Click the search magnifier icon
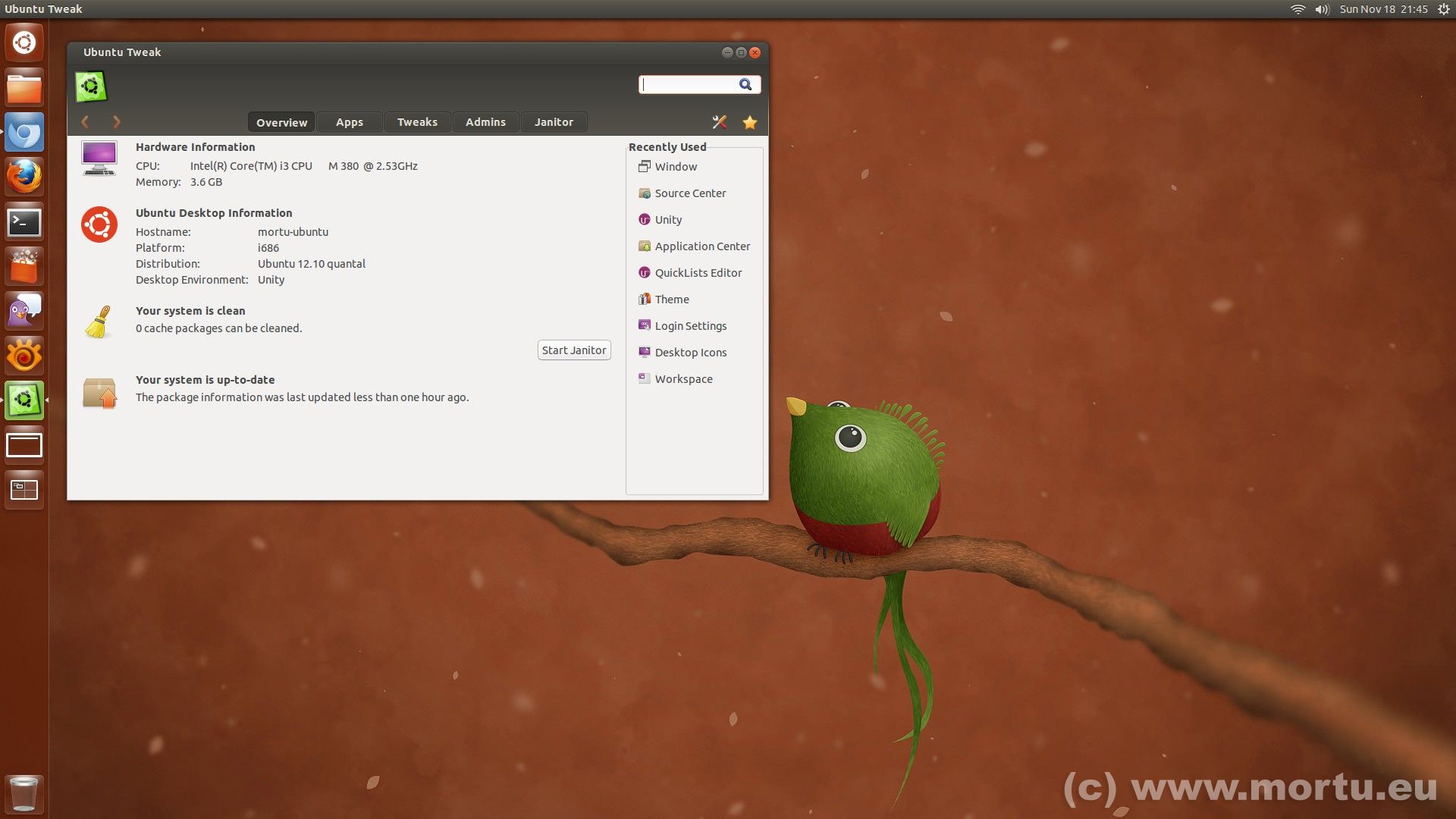Image resolution: width=1456 pixels, height=819 pixels. [x=745, y=84]
